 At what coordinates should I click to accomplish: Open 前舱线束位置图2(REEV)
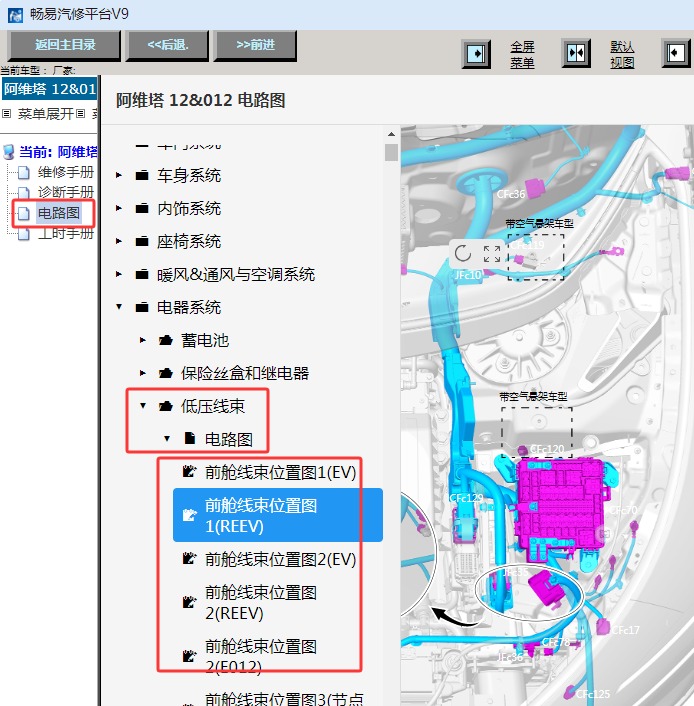(260, 602)
